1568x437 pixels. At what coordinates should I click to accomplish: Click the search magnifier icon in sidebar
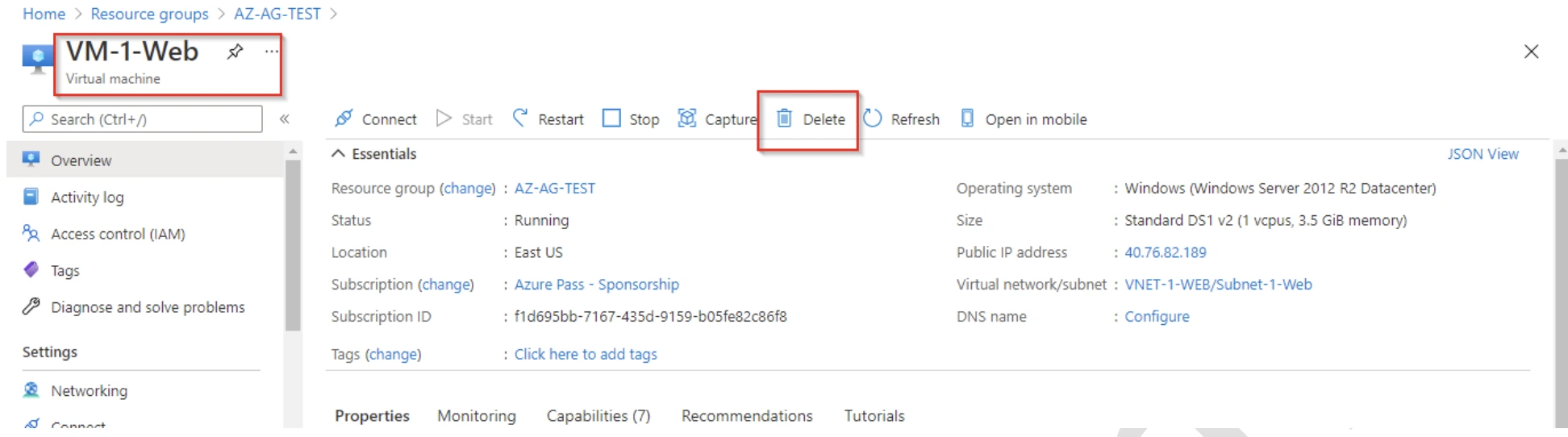click(x=36, y=119)
